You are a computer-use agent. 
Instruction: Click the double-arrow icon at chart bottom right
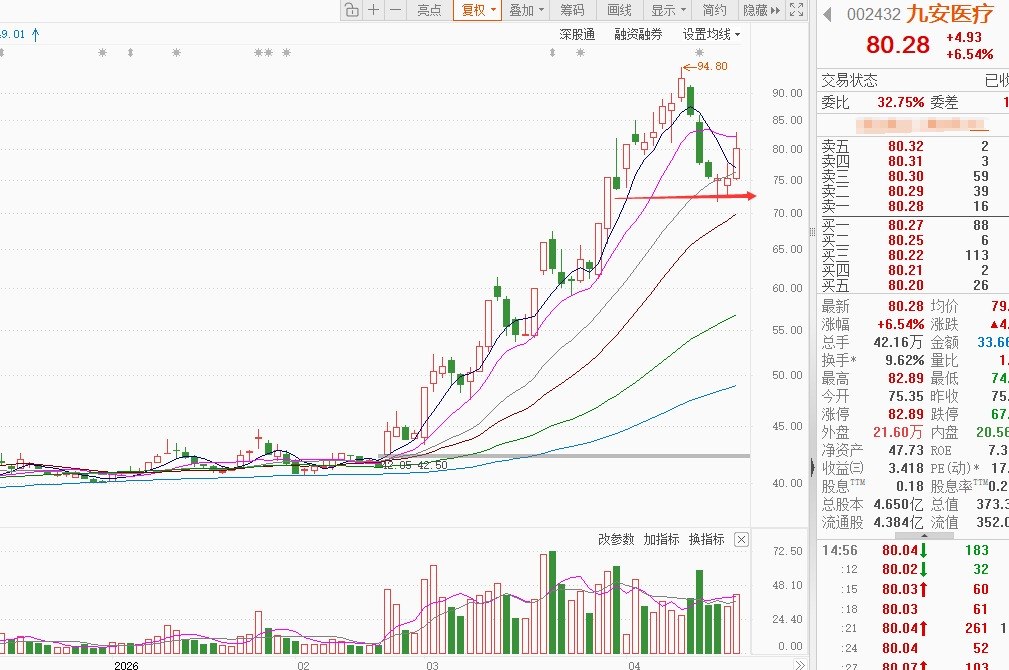point(800,665)
